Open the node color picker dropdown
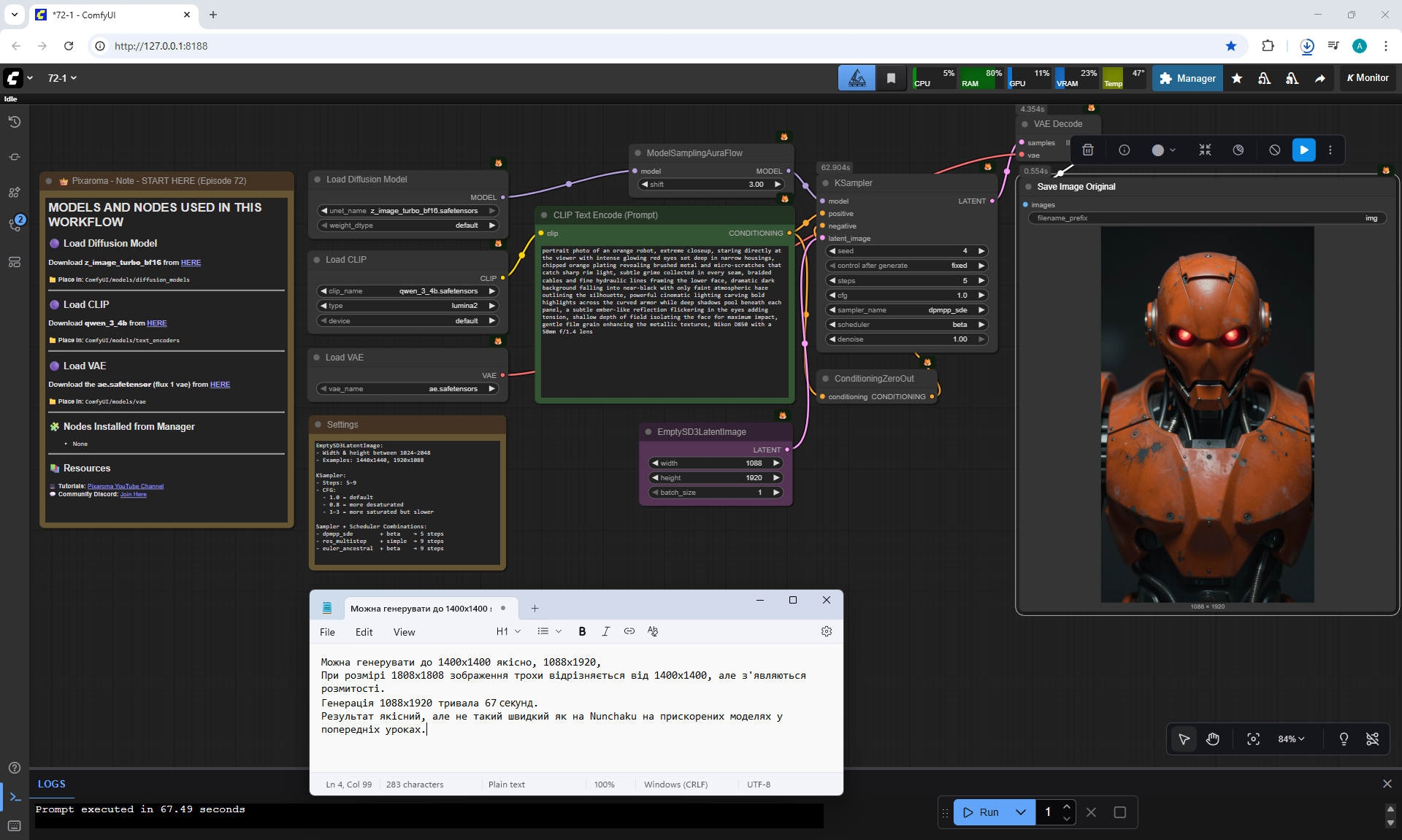 click(1163, 150)
